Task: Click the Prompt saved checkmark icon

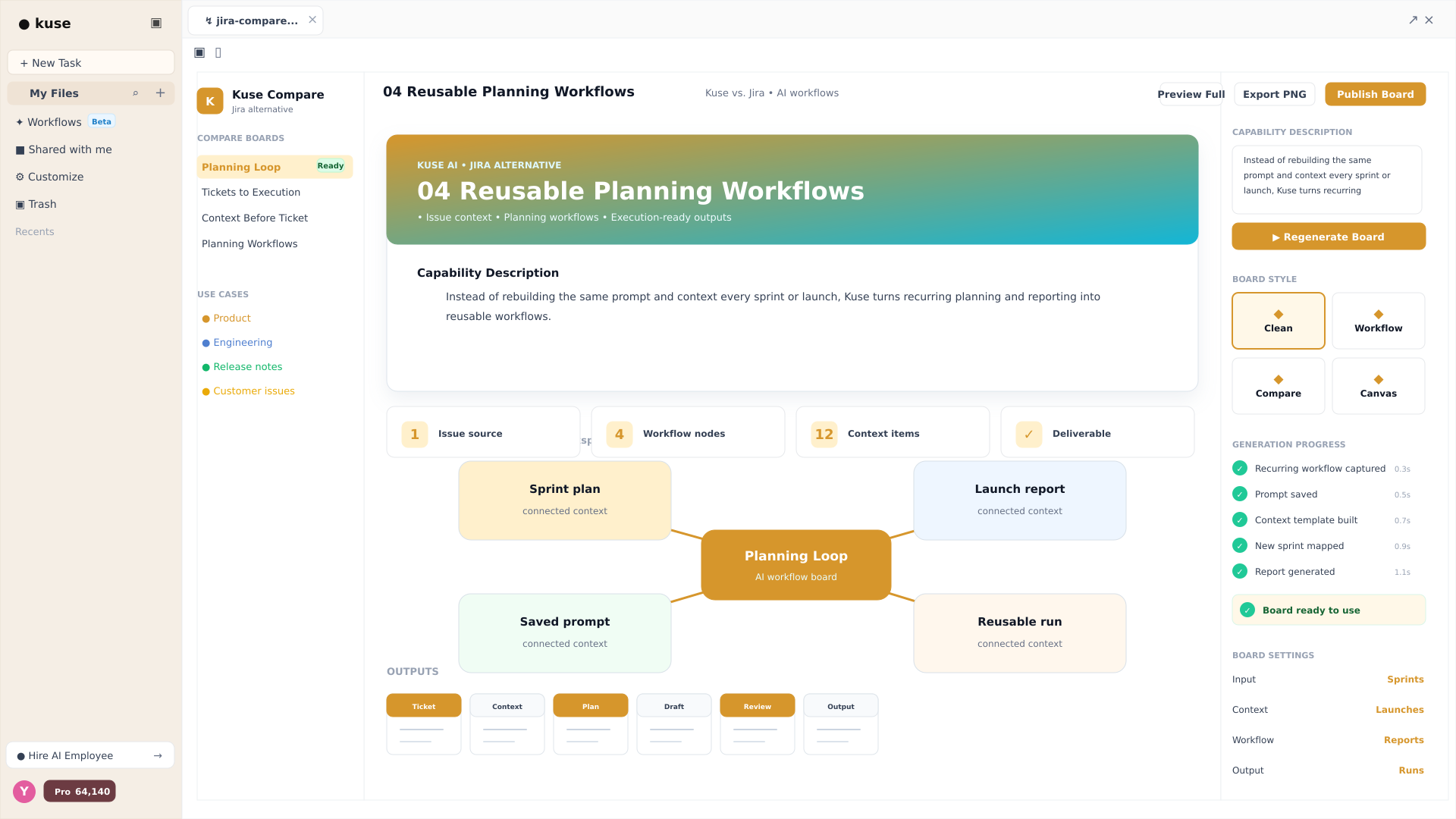Action: 1240,494
